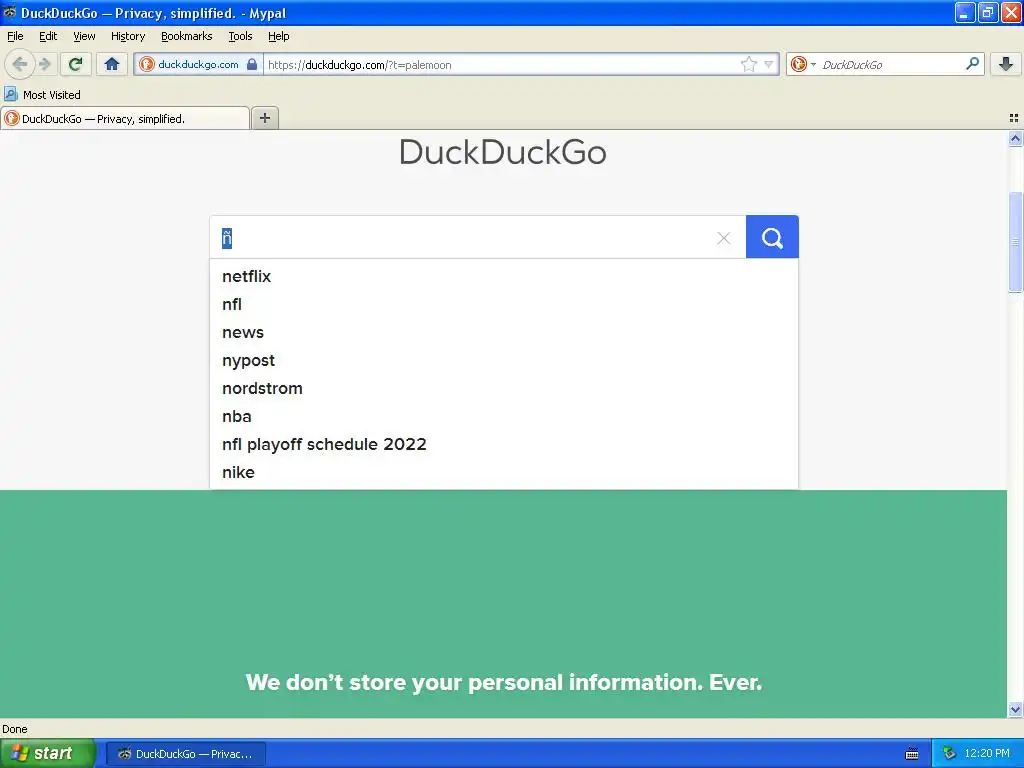Open the Most Visited bookmarks folder
The width and height of the screenshot is (1024, 768).
click(42, 95)
